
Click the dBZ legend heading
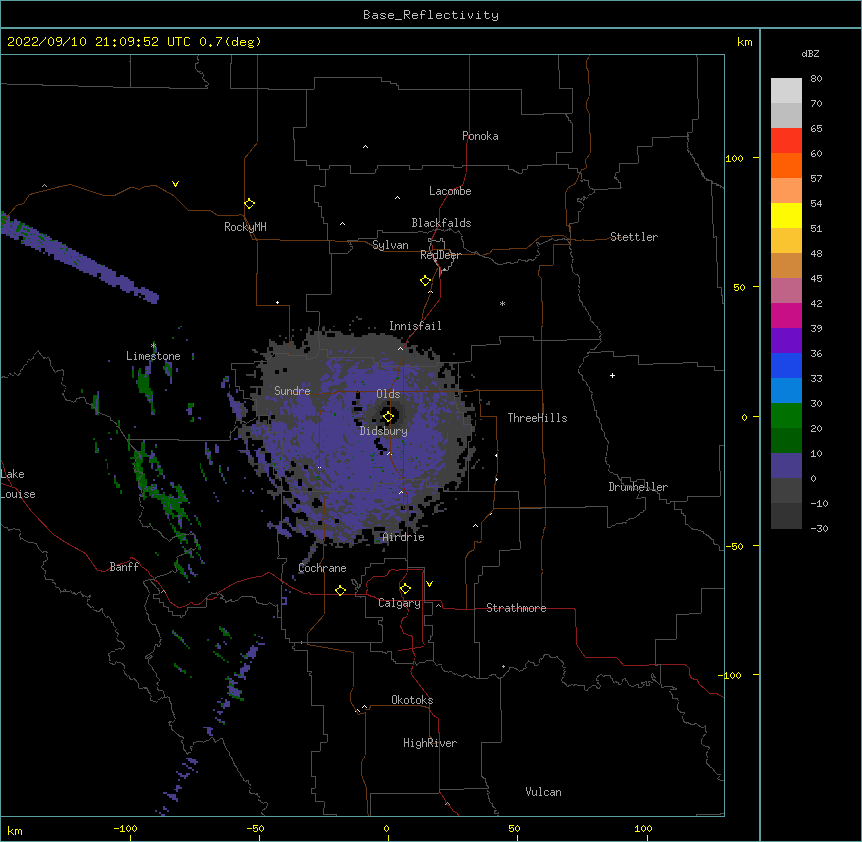click(810, 54)
